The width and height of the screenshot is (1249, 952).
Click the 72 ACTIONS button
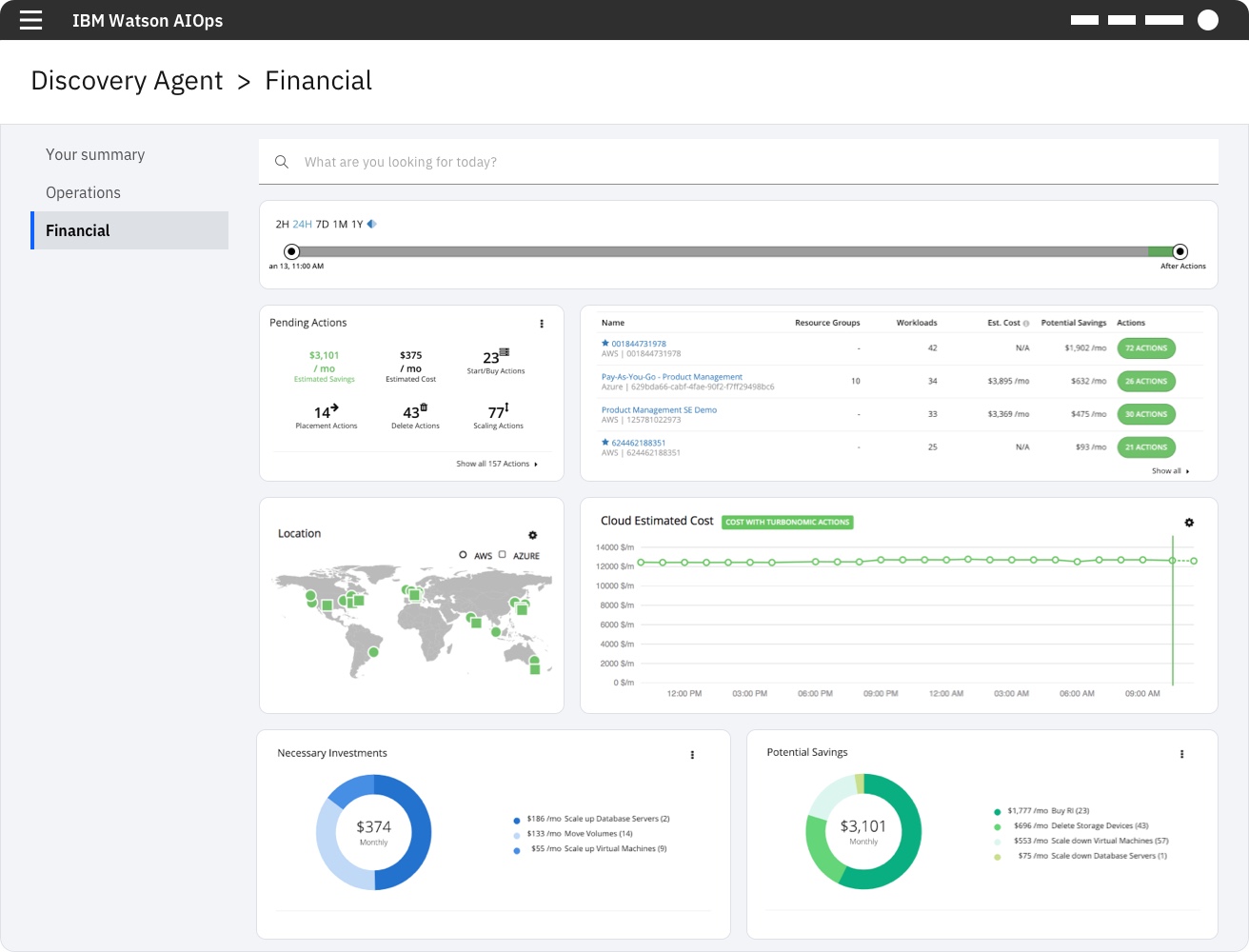1145,348
